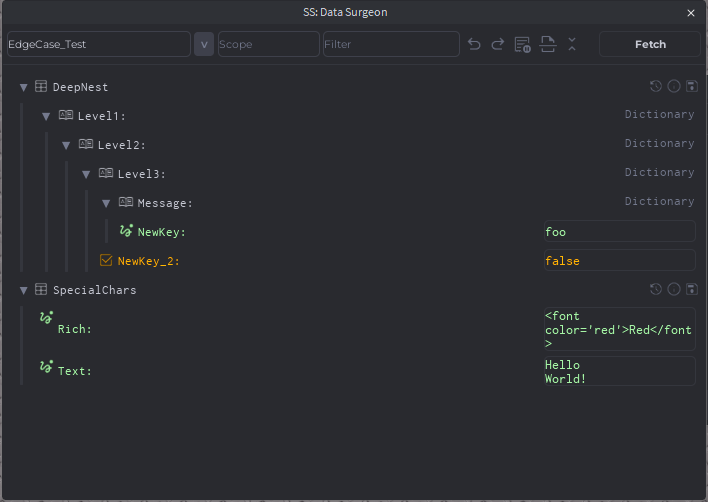Click the dictionary book icon for Level2
This screenshot has height=502, width=708.
[86, 144]
